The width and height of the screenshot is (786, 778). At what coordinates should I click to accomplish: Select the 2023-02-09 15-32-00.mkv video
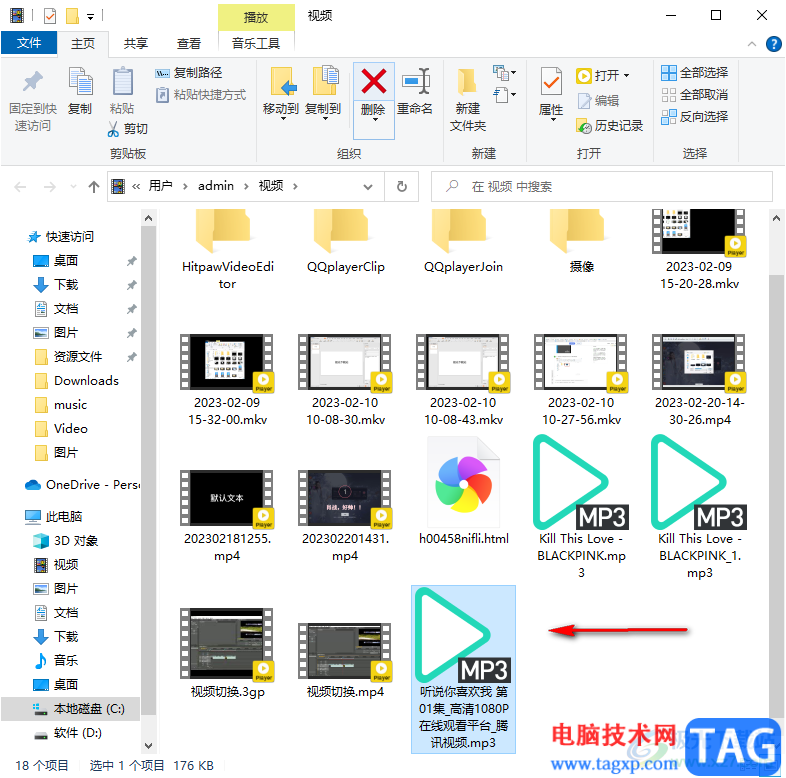point(227,380)
